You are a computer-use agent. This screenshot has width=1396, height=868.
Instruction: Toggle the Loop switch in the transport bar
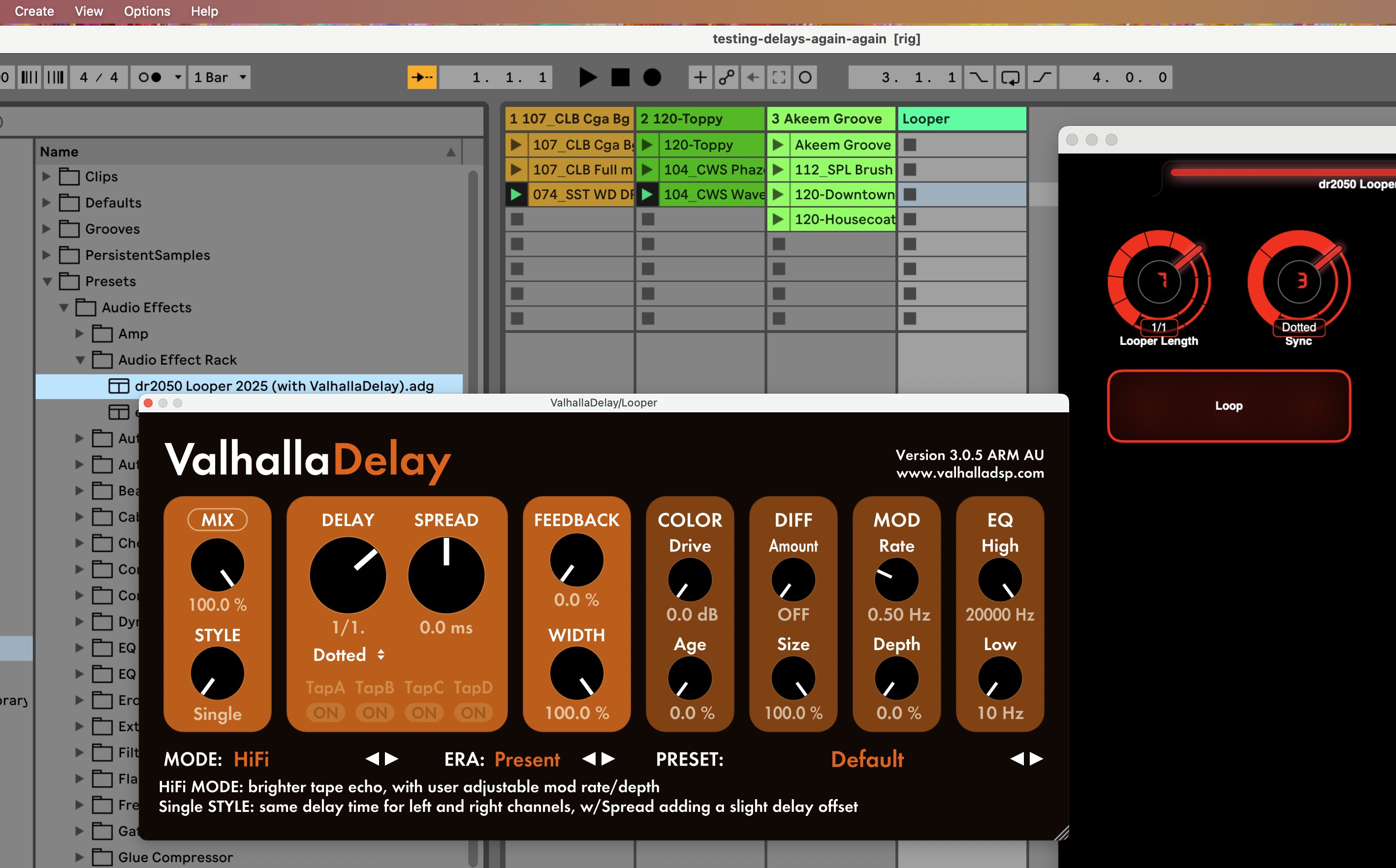(1011, 77)
